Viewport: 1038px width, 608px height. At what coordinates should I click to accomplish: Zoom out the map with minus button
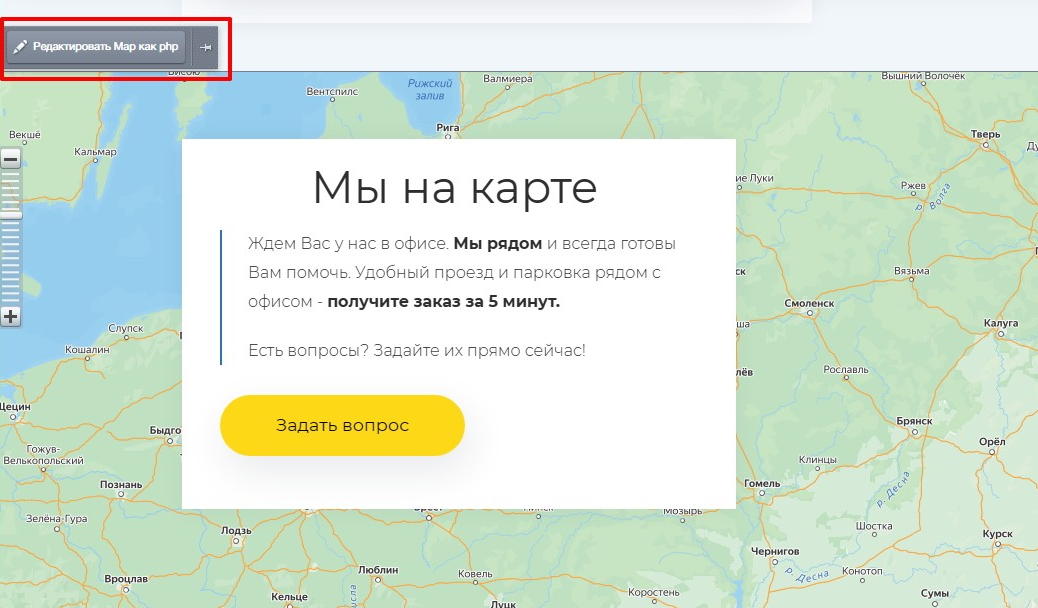[10, 159]
